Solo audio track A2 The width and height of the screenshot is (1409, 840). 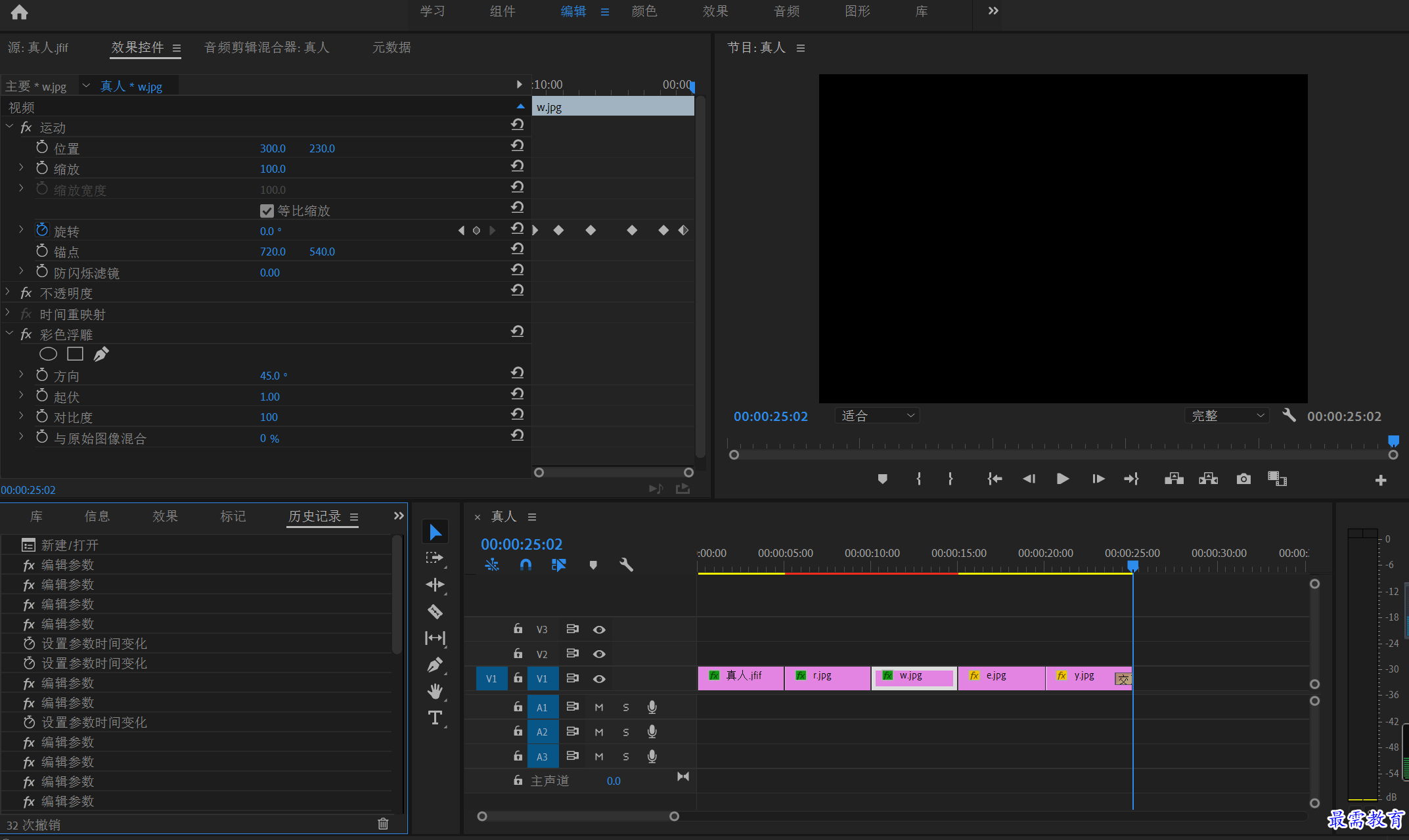(x=626, y=732)
